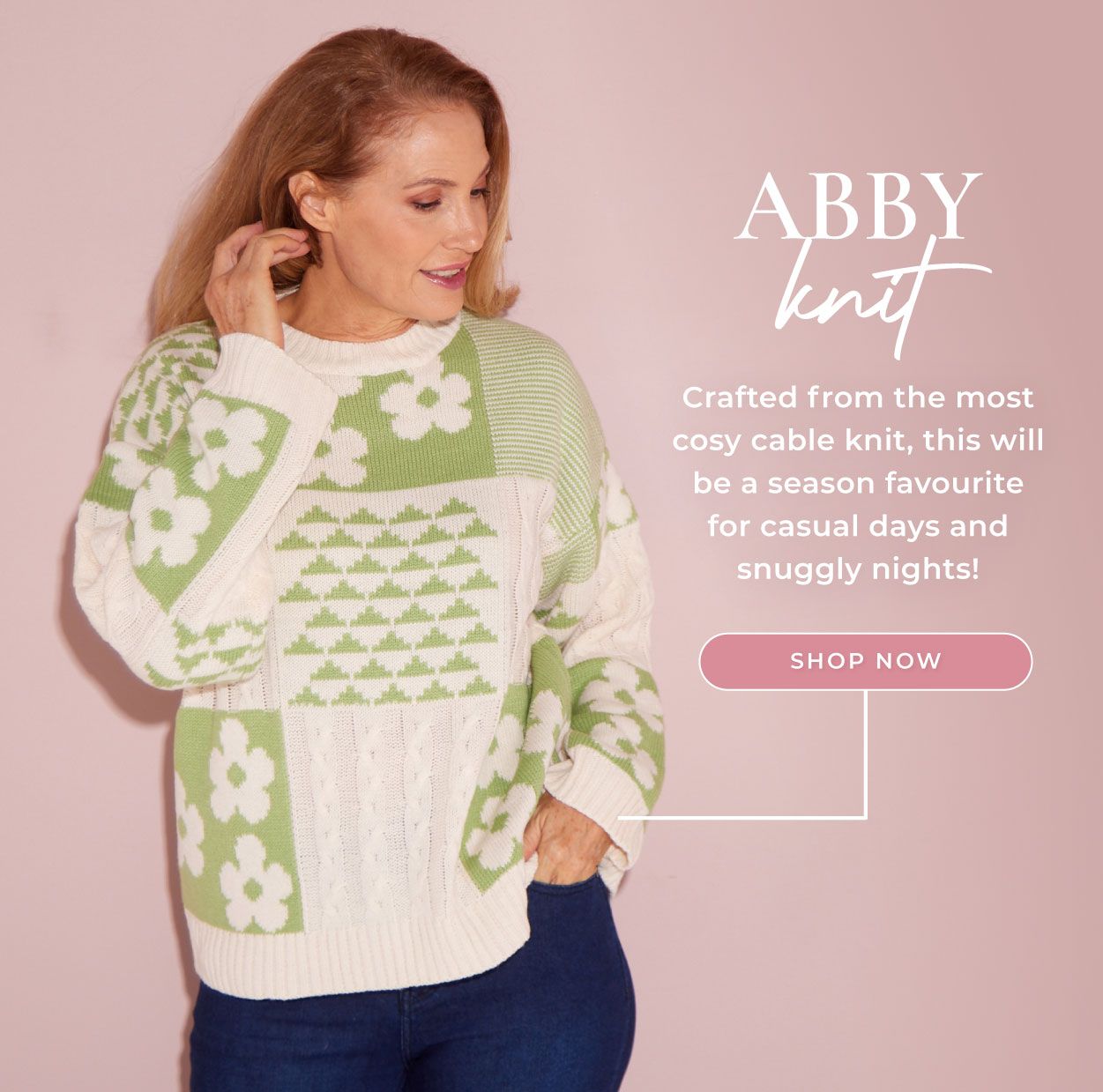1103x1092 pixels.
Task: Click the bottom-left floral patch of sweater
Action: [236, 820]
